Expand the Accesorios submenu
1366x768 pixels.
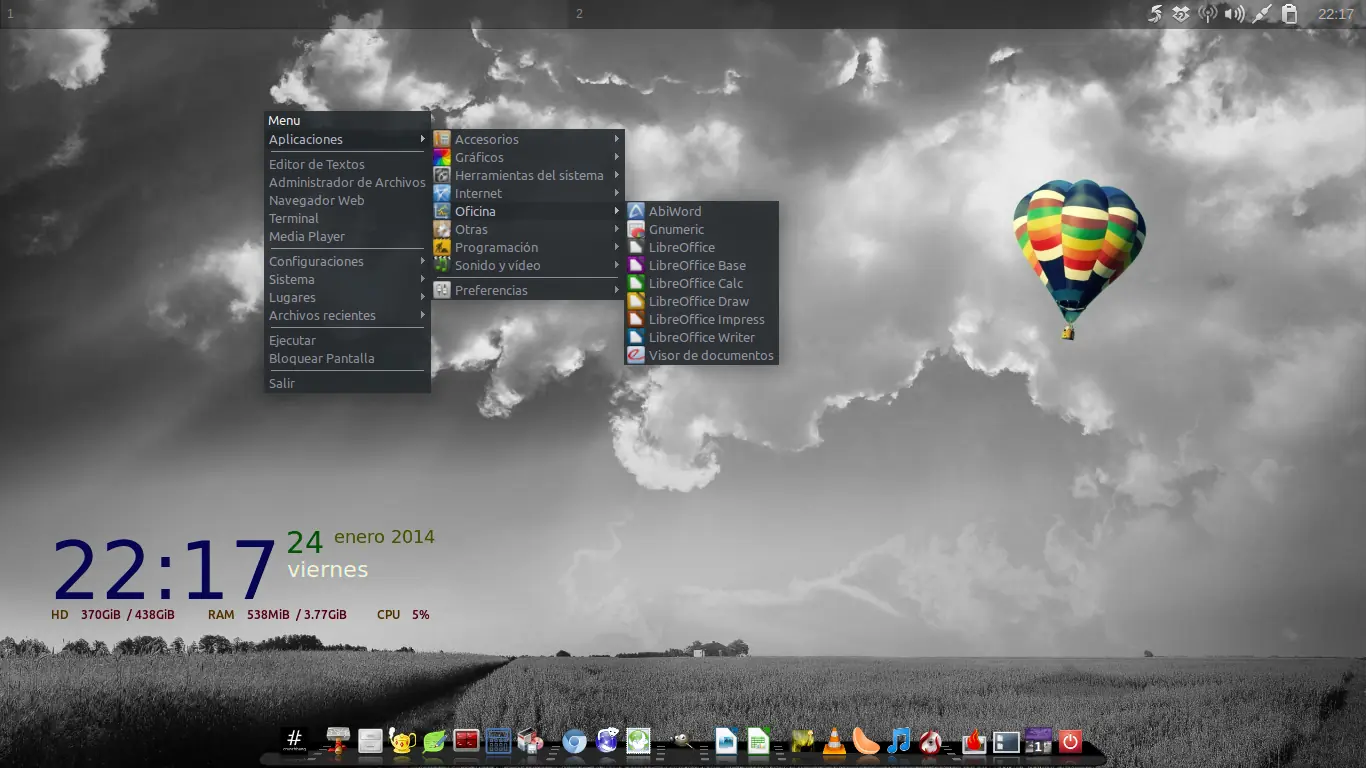(x=528, y=139)
